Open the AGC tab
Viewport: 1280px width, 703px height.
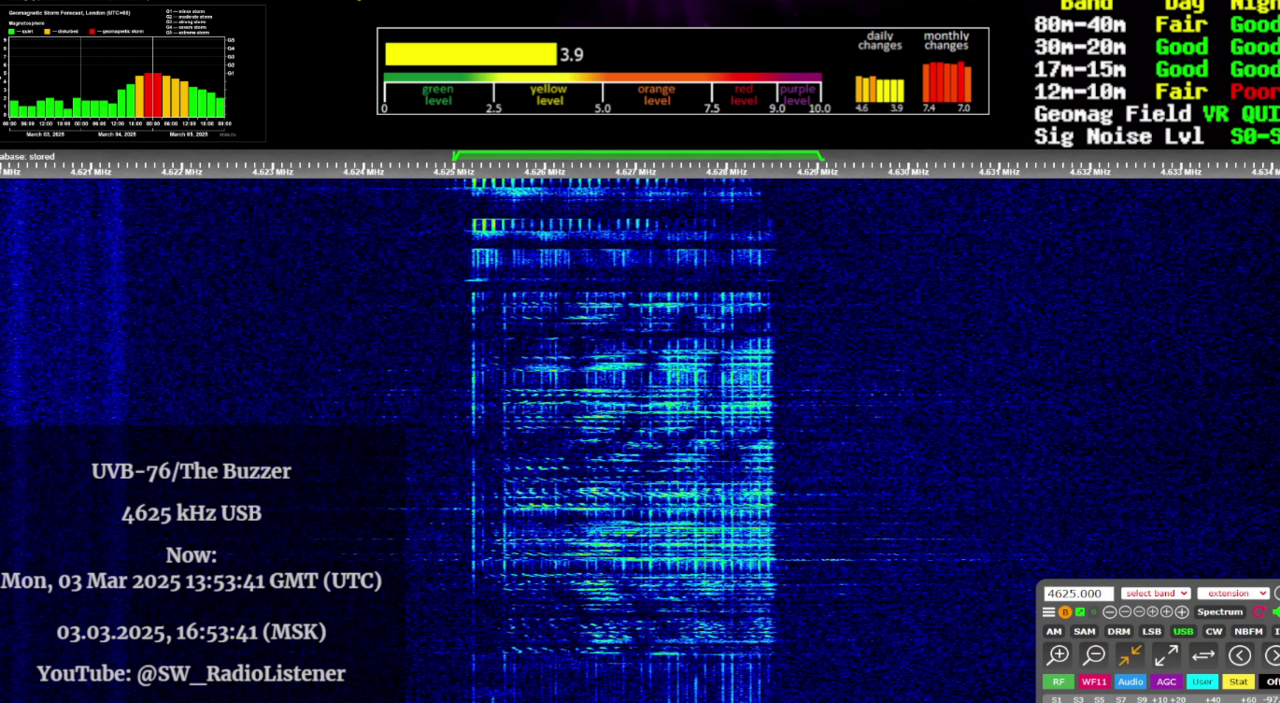pyautogui.click(x=1166, y=682)
